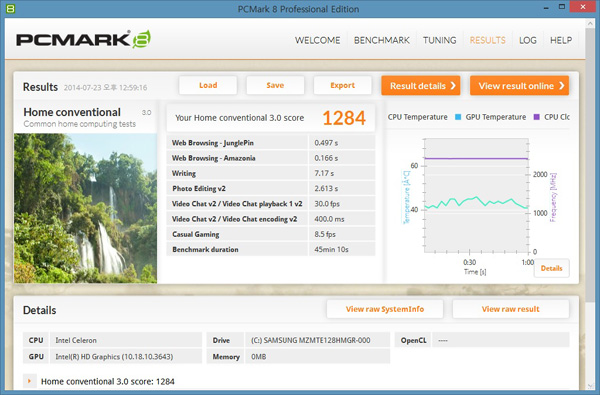Image resolution: width=600 pixels, height=395 pixels.
Task: Click View raw result button
Action: pos(510,309)
